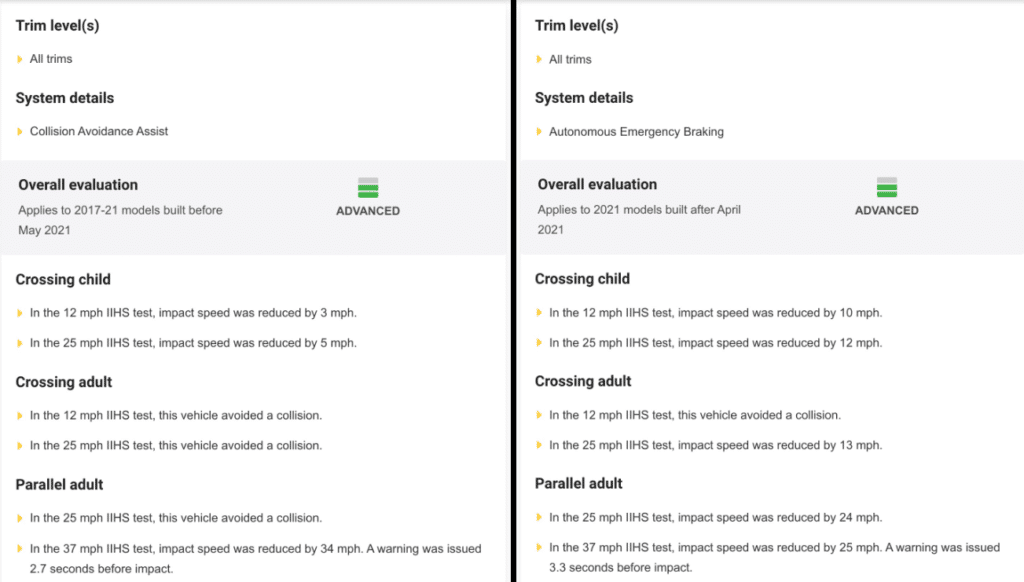The height and width of the screenshot is (582, 1024).
Task: Click bullet arrow for reduced by 34 mph line
Action: pos(20,549)
